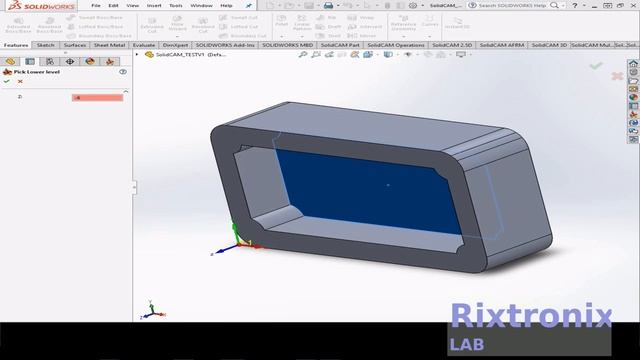
Task: Open the FeatureManager design tree tab
Action: 10,61
